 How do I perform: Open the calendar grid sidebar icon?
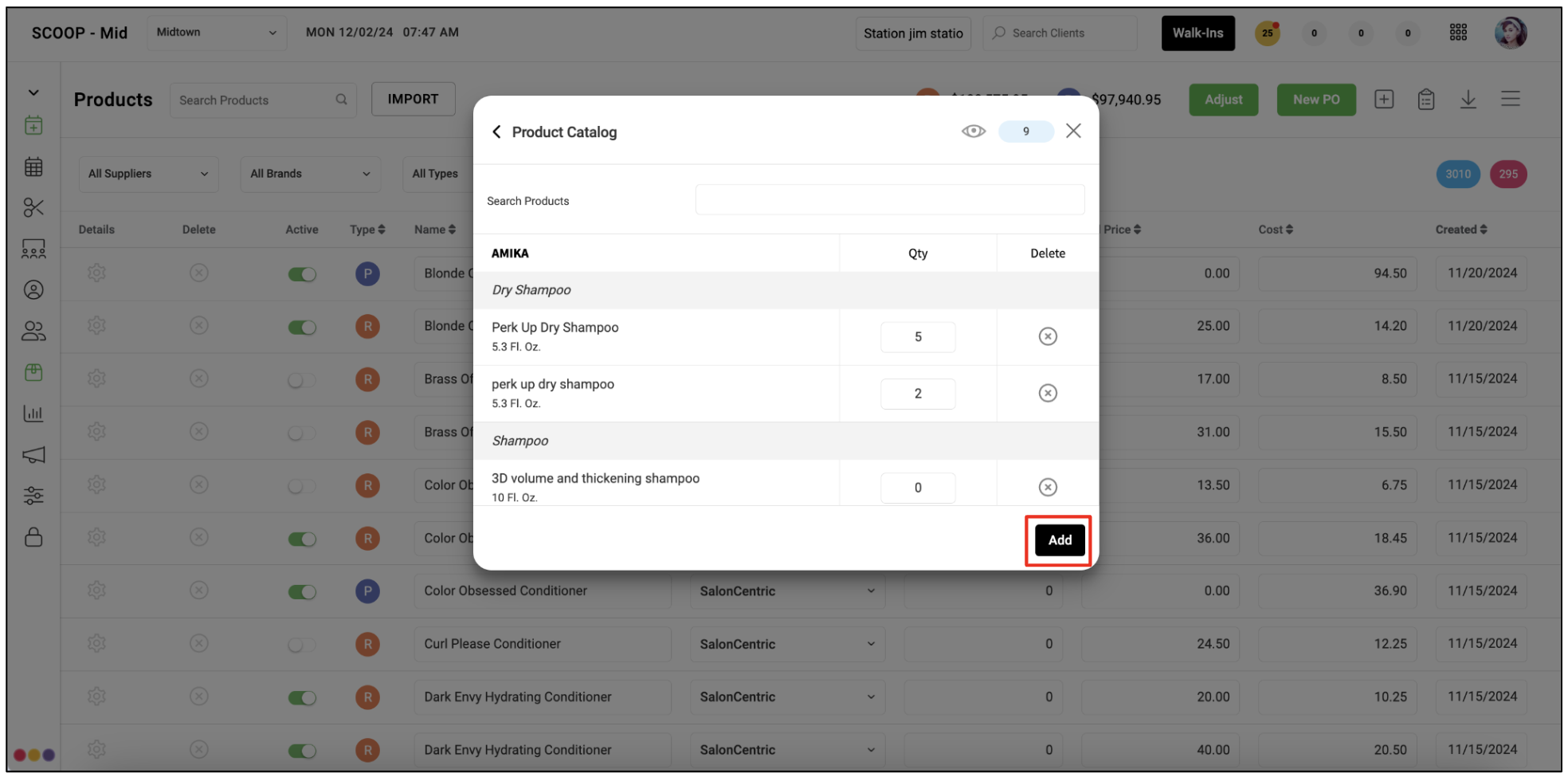(33, 167)
